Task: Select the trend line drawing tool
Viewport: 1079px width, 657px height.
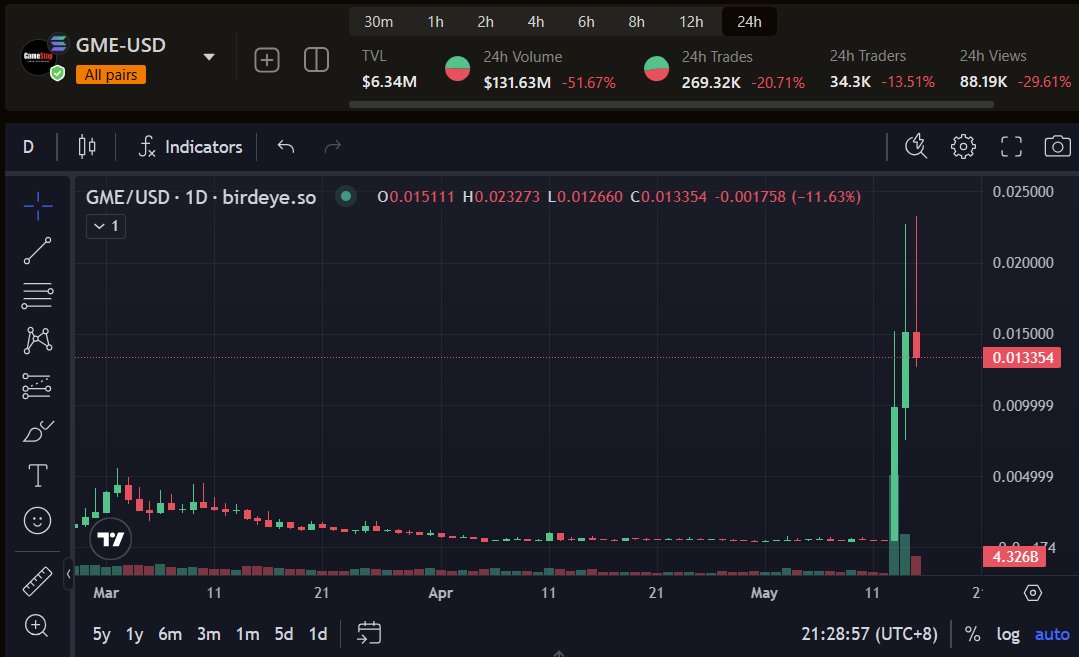Action: click(x=37, y=250)
